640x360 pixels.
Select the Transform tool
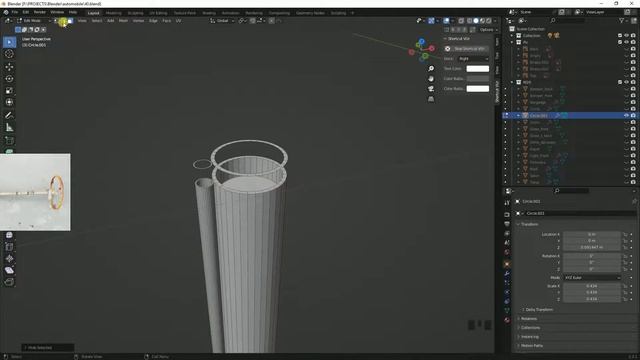9,102
